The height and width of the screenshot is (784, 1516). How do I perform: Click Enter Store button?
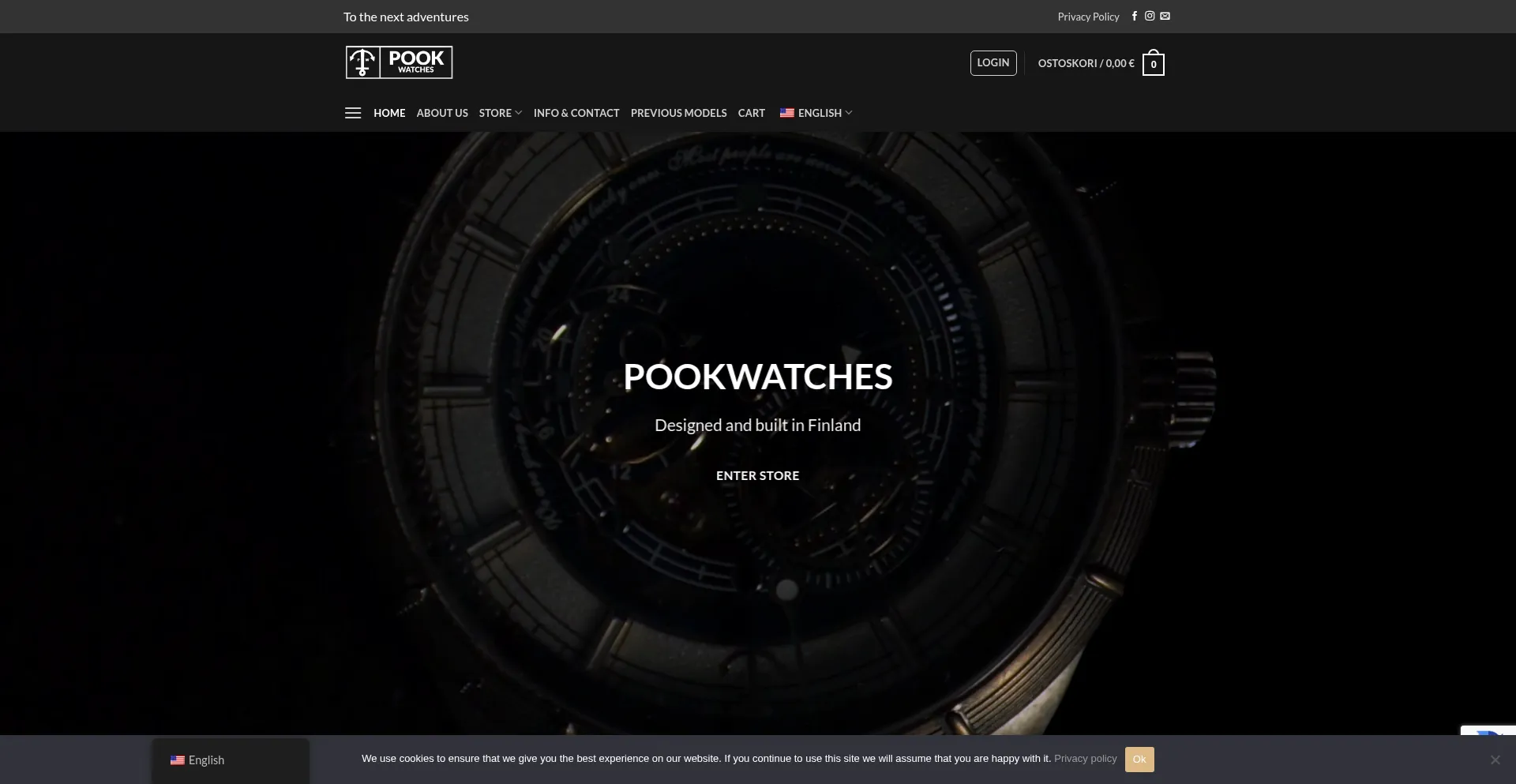(757, 475)
